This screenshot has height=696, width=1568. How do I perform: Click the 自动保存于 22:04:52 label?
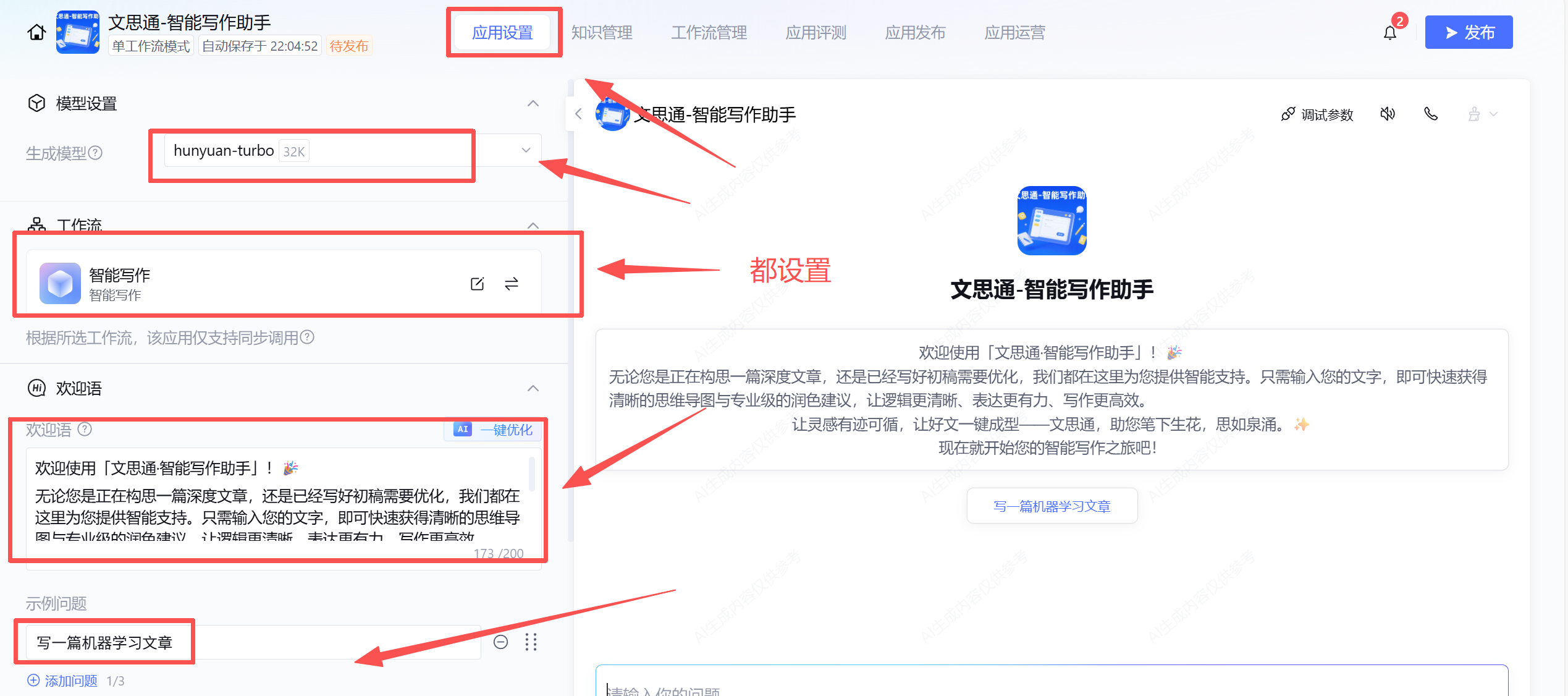pos(260,46)
